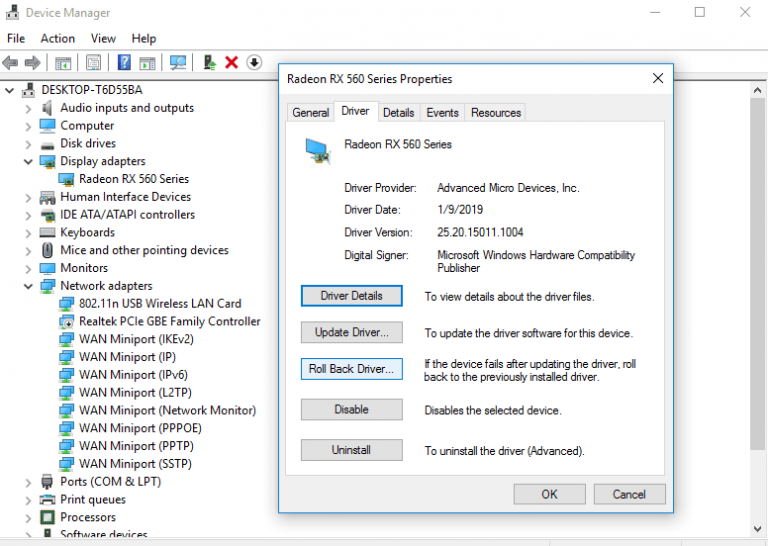
Task: Click driver date value 1/9/2019
Action: (x=460, y=210)
